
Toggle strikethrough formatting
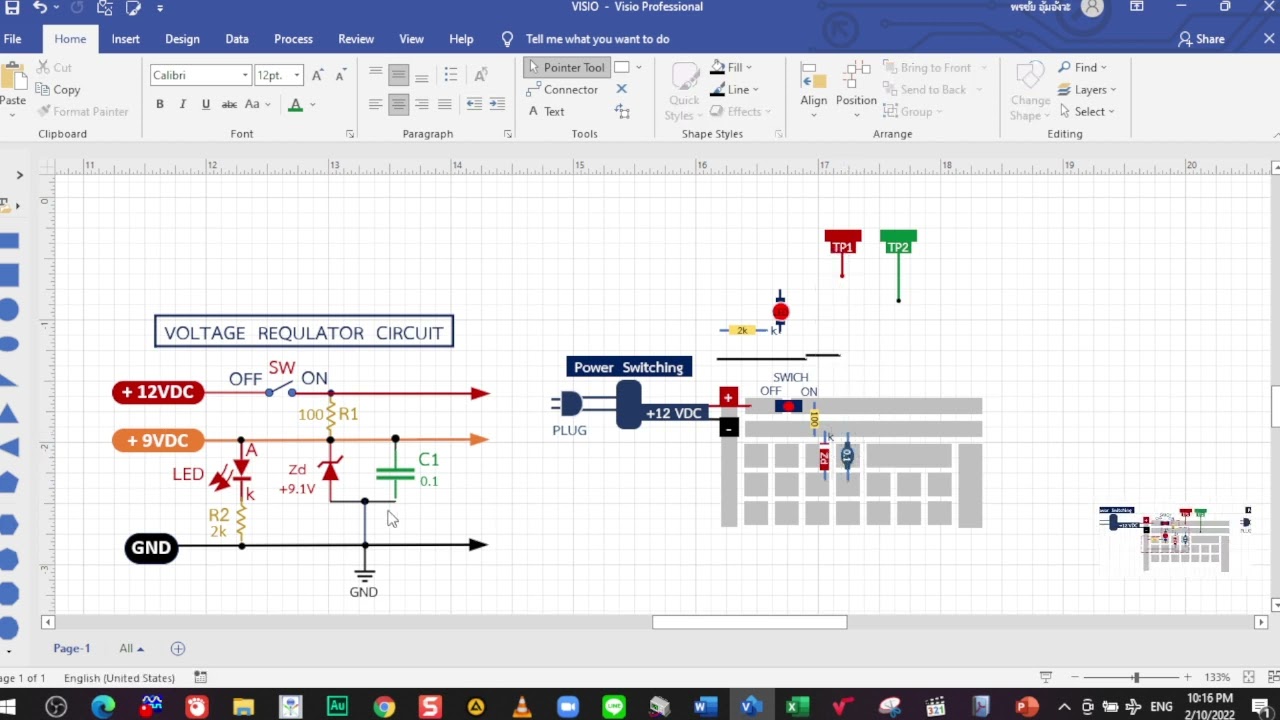coord(229,104)
